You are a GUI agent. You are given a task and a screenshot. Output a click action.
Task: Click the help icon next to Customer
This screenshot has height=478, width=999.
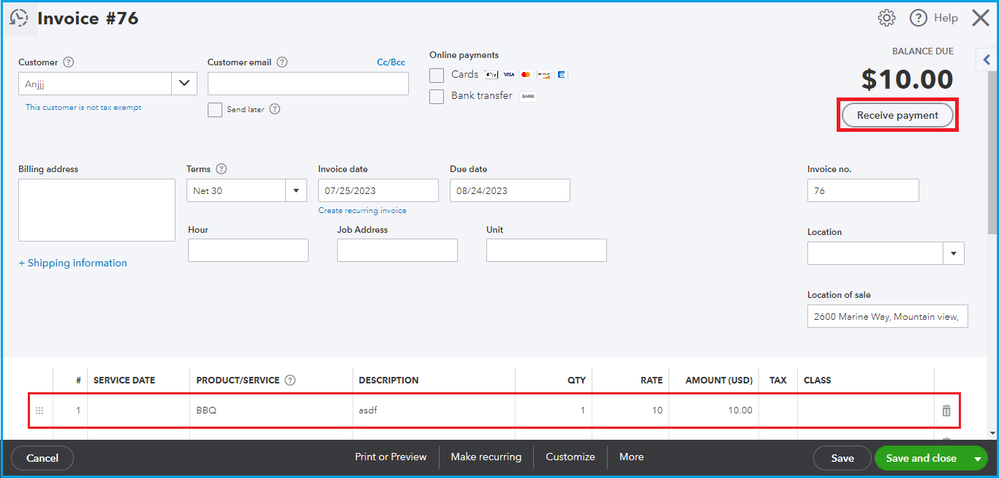(69, 62)
